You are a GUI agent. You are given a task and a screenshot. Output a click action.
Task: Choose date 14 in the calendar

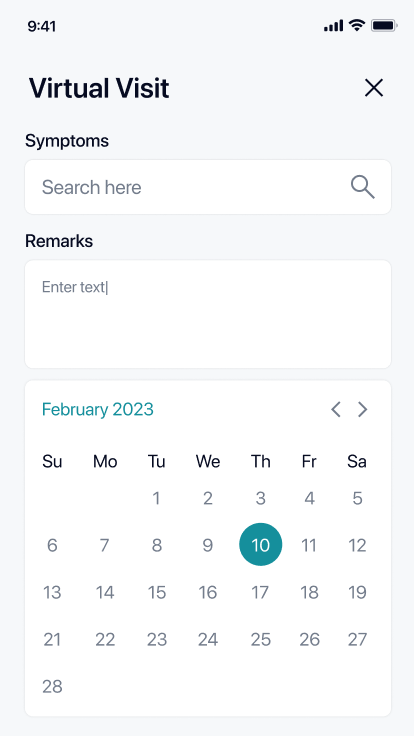105,592
